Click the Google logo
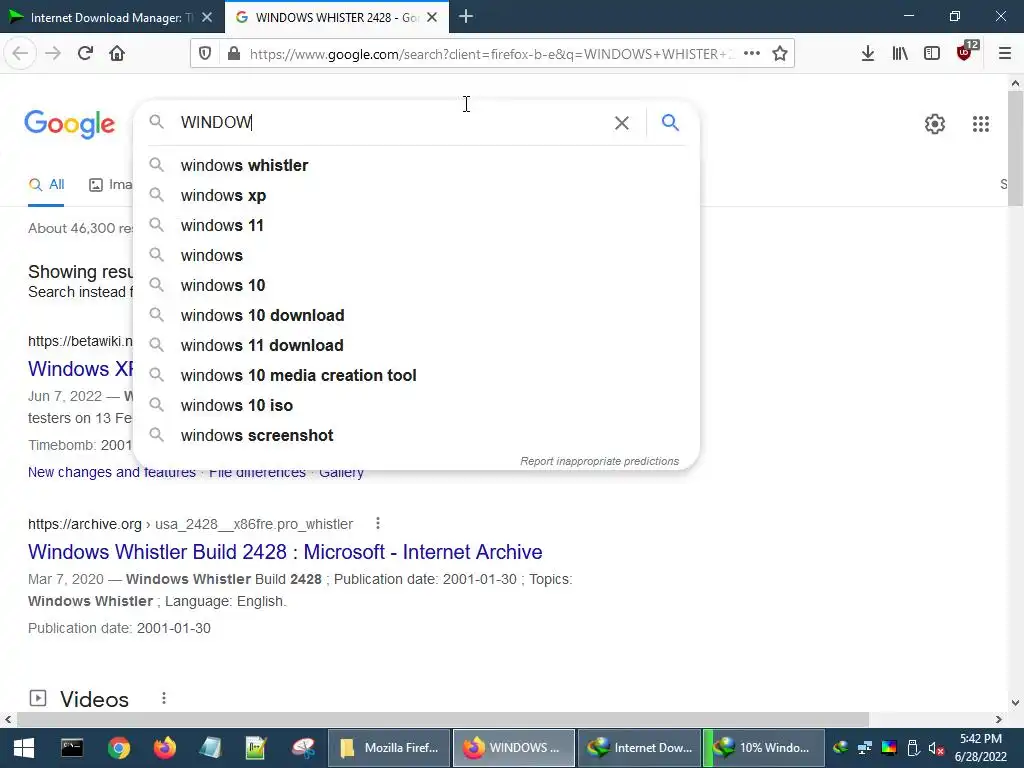This screenshot has width=1024, height=768. click(x=69, y=123)
